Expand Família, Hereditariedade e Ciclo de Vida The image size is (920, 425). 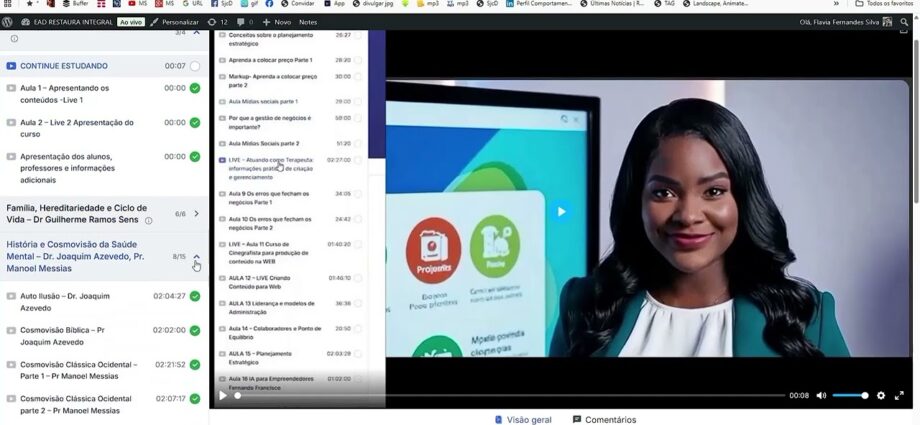(x=196, y=214)
